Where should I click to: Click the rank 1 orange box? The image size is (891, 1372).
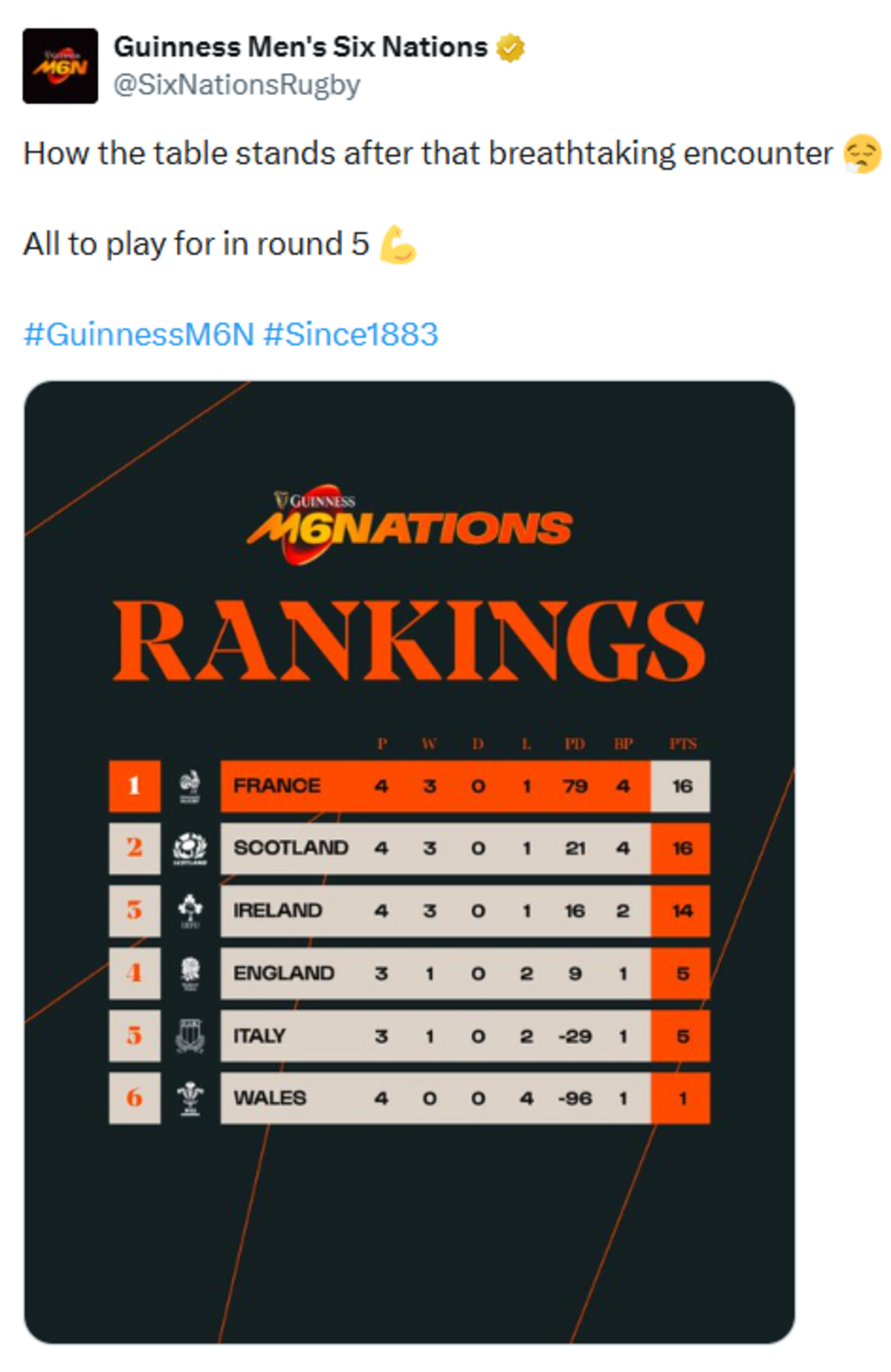point(135,786)
